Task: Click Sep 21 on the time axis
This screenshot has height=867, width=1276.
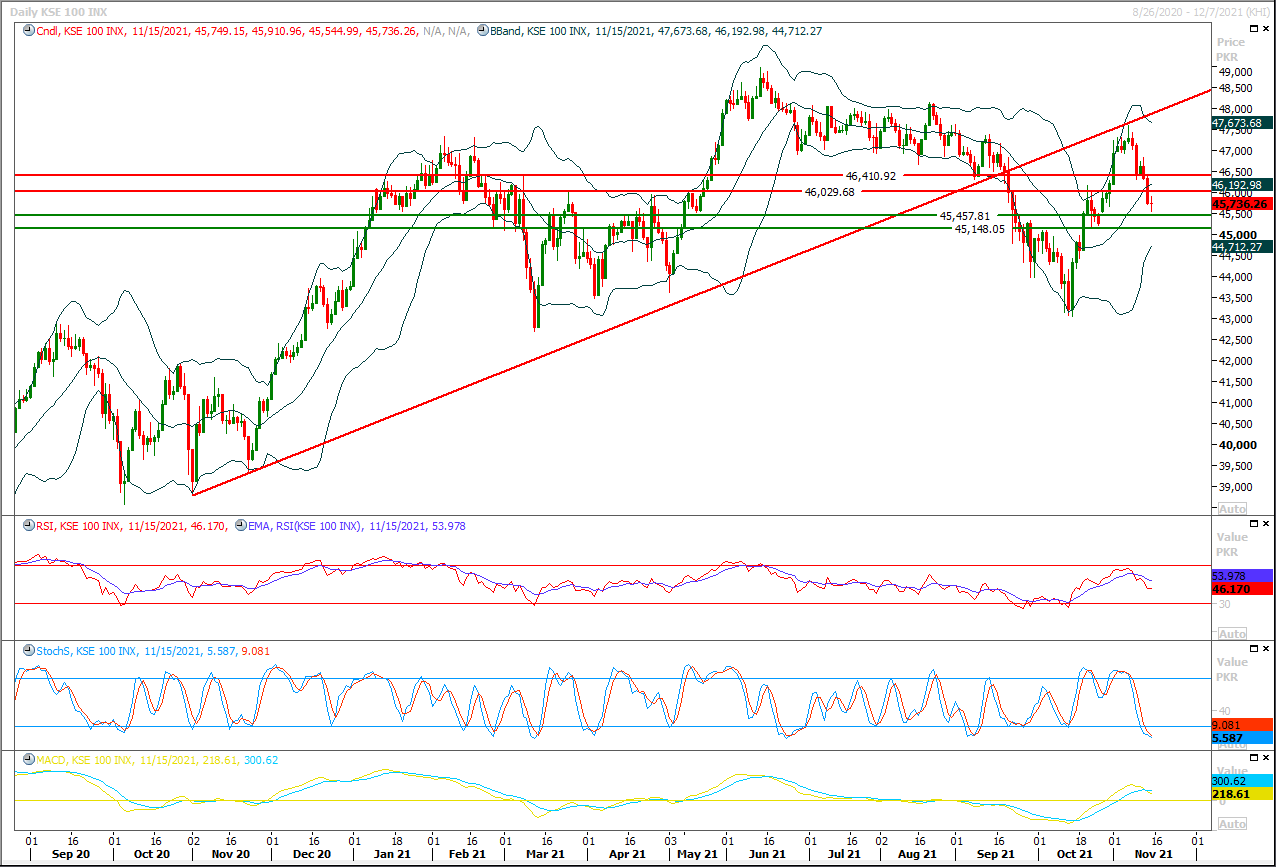Action: pos(996,854)
